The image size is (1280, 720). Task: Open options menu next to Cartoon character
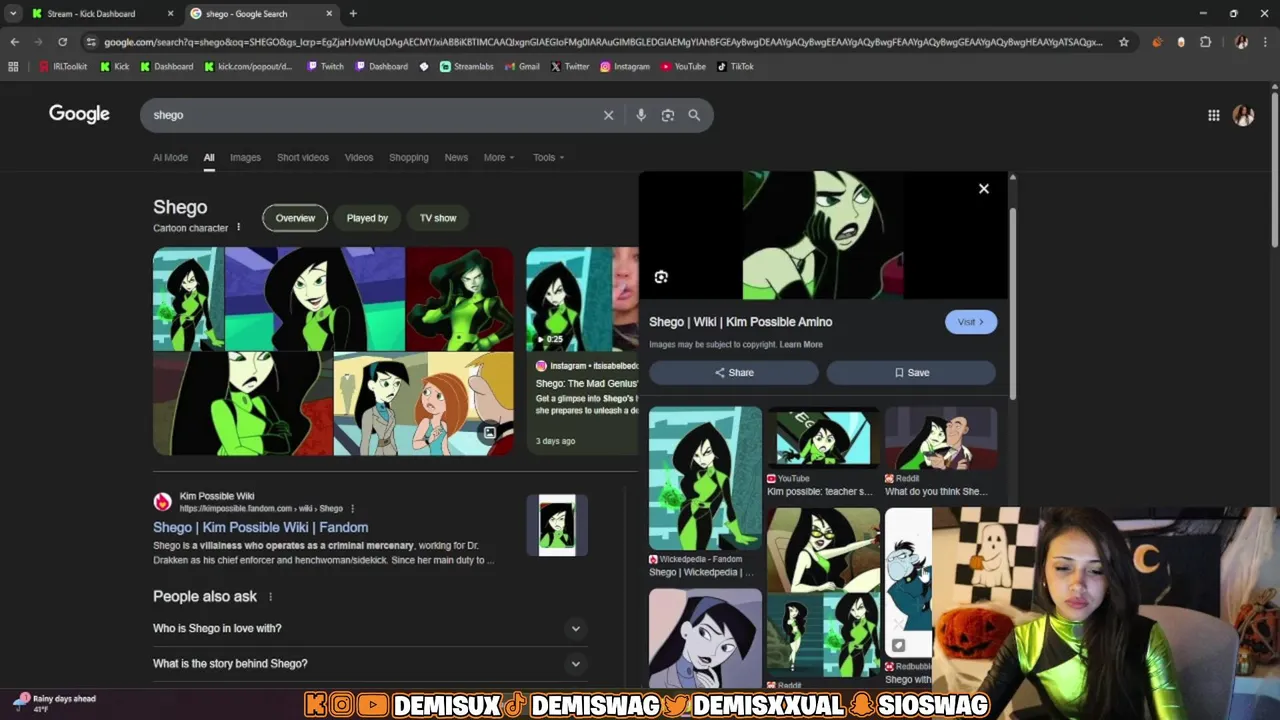click(x=238, y=228)
